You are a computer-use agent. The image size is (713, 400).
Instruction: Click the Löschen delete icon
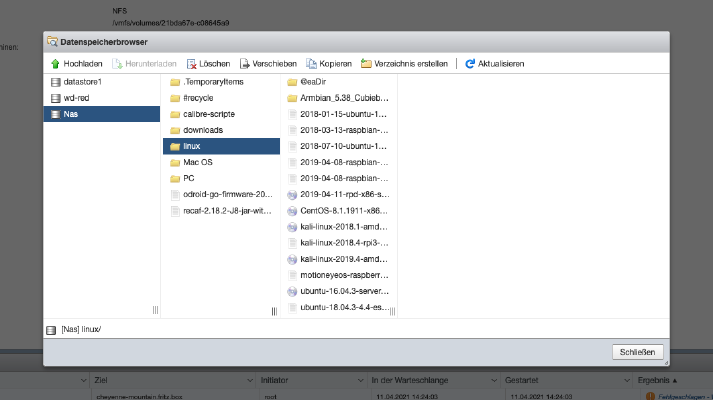[191, 64]
